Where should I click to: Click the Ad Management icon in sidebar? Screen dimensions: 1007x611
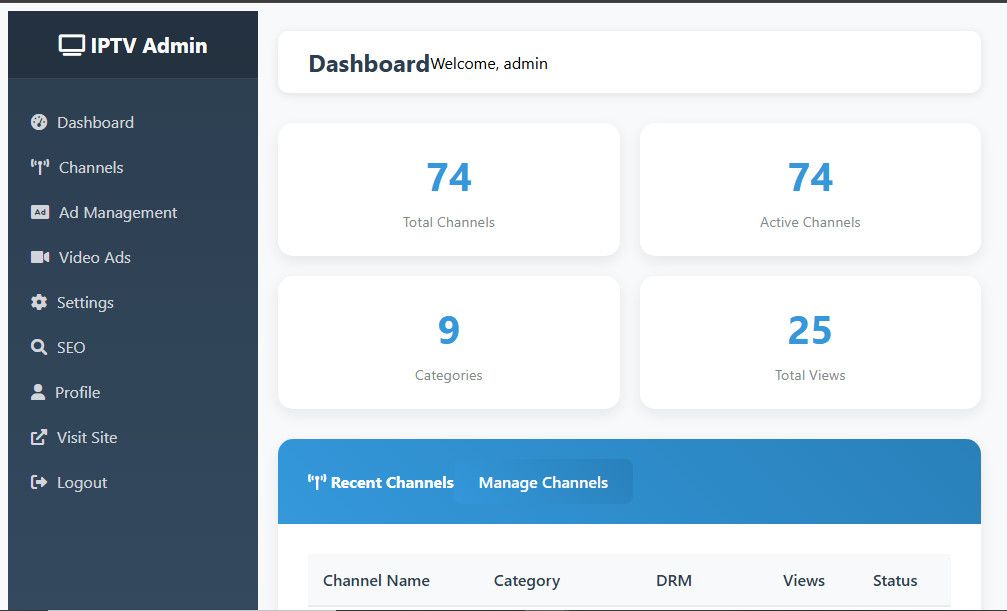click(40, 212)
